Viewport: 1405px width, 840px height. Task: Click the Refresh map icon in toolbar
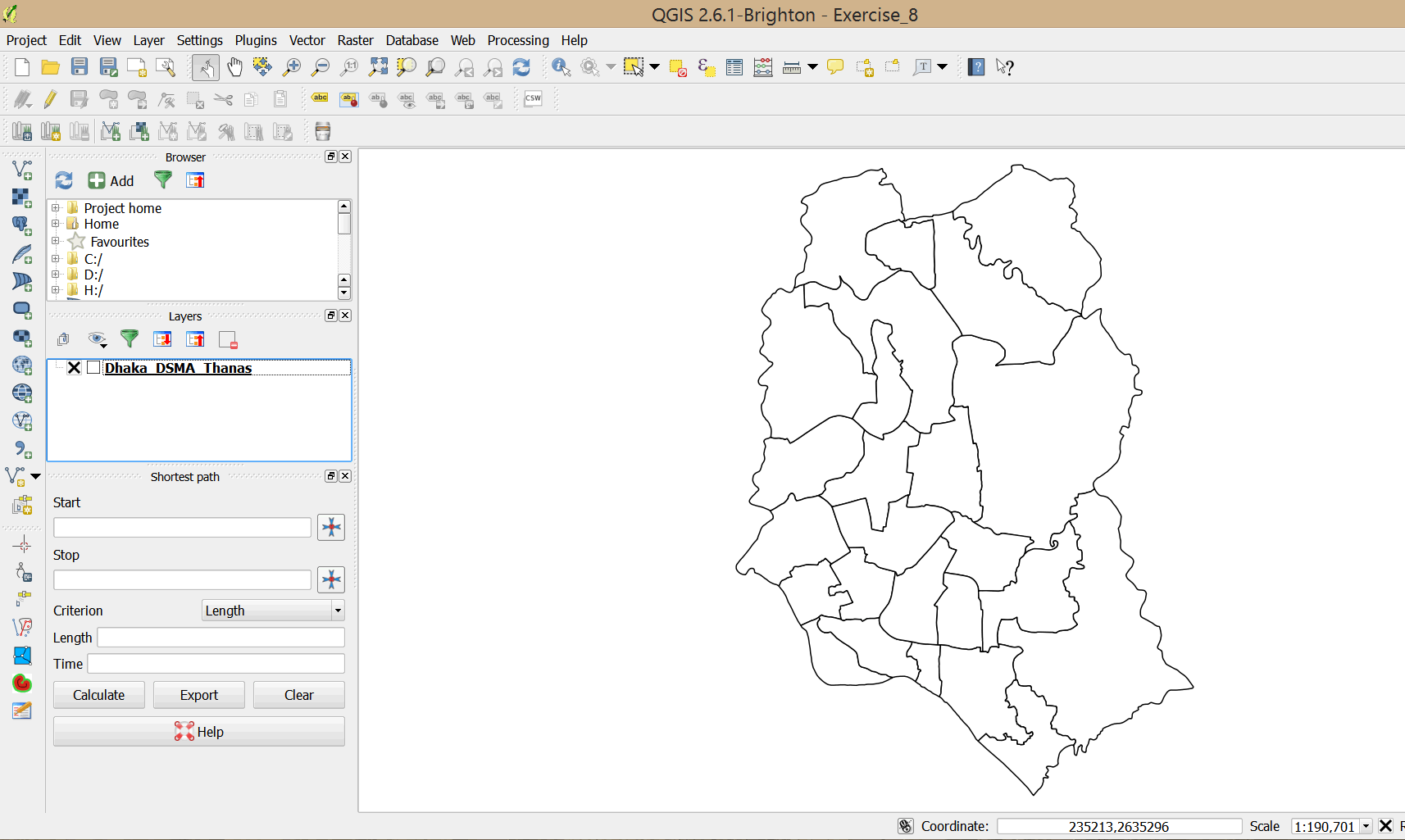[x=521, y=67]
